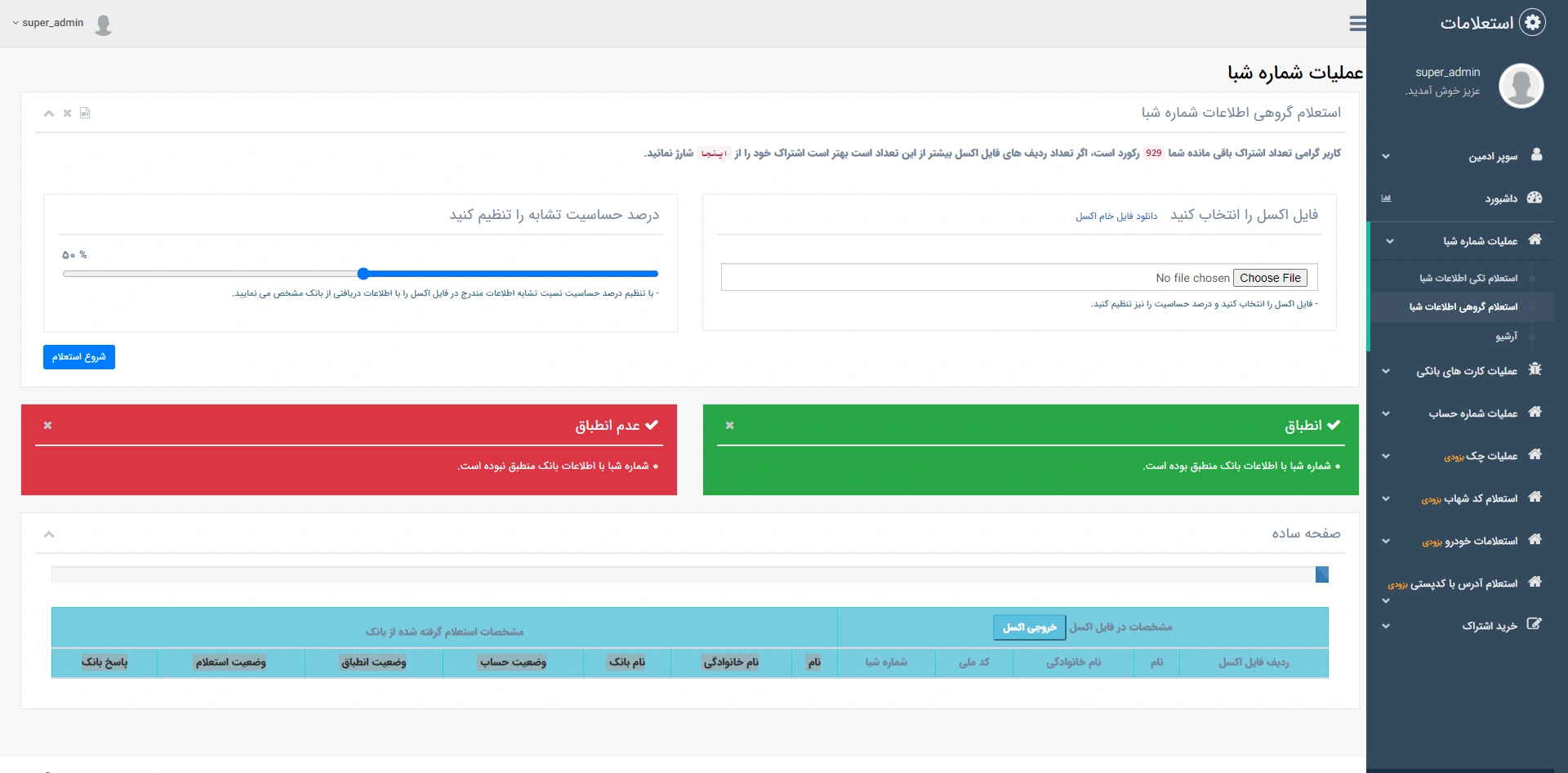The height and width of the screenshot is (773, 1568).
Task: Click وضعیت انطباق column header
Action: click(373, 663)
